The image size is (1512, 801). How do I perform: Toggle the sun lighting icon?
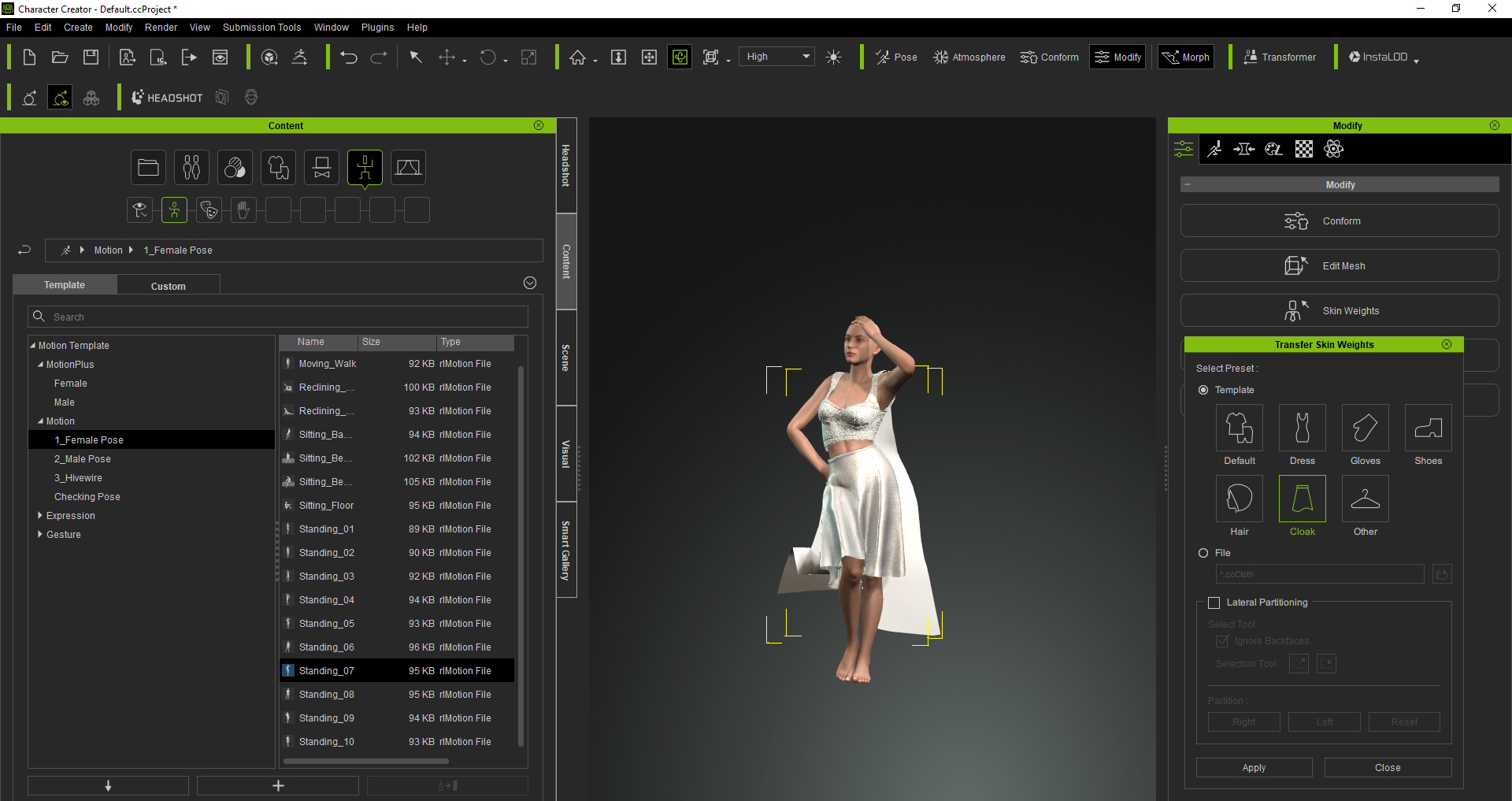(x=834, y=57)
